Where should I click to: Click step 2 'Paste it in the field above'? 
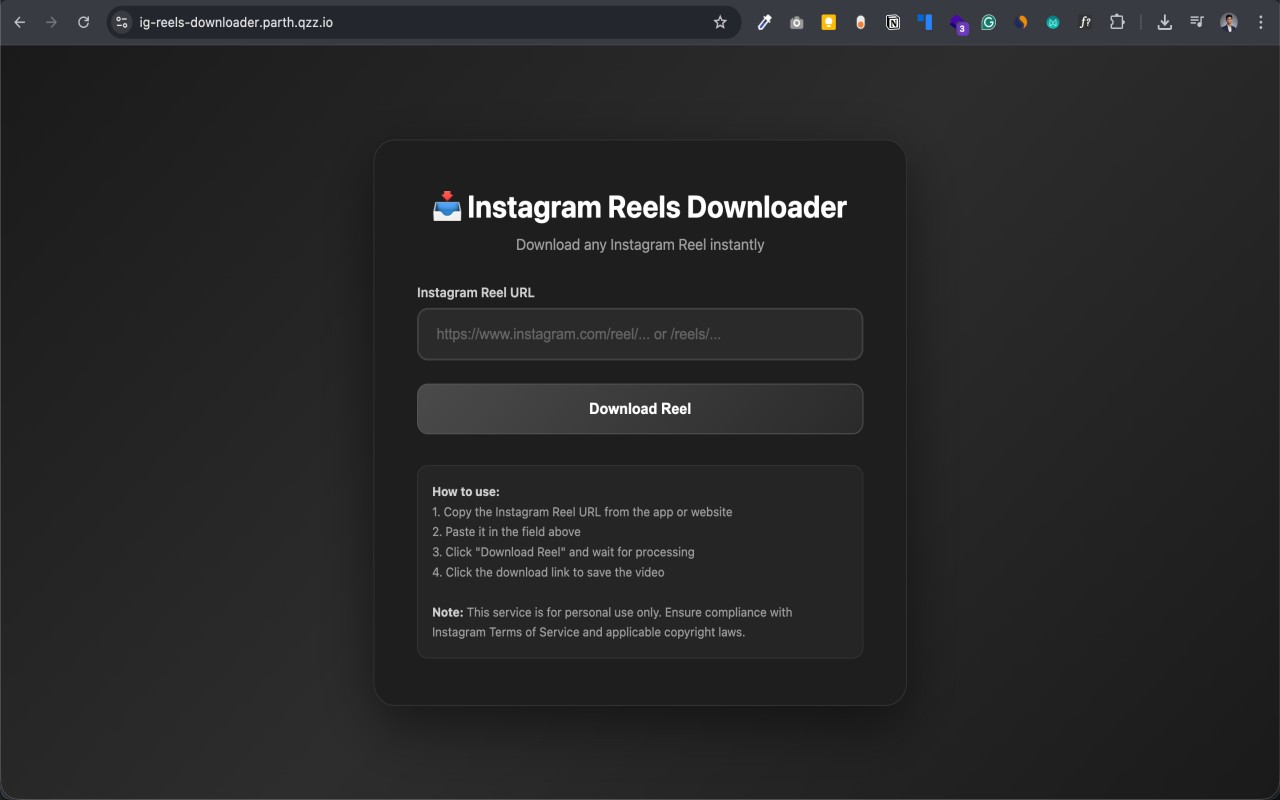pyautogui.click(x=506, y=532)
